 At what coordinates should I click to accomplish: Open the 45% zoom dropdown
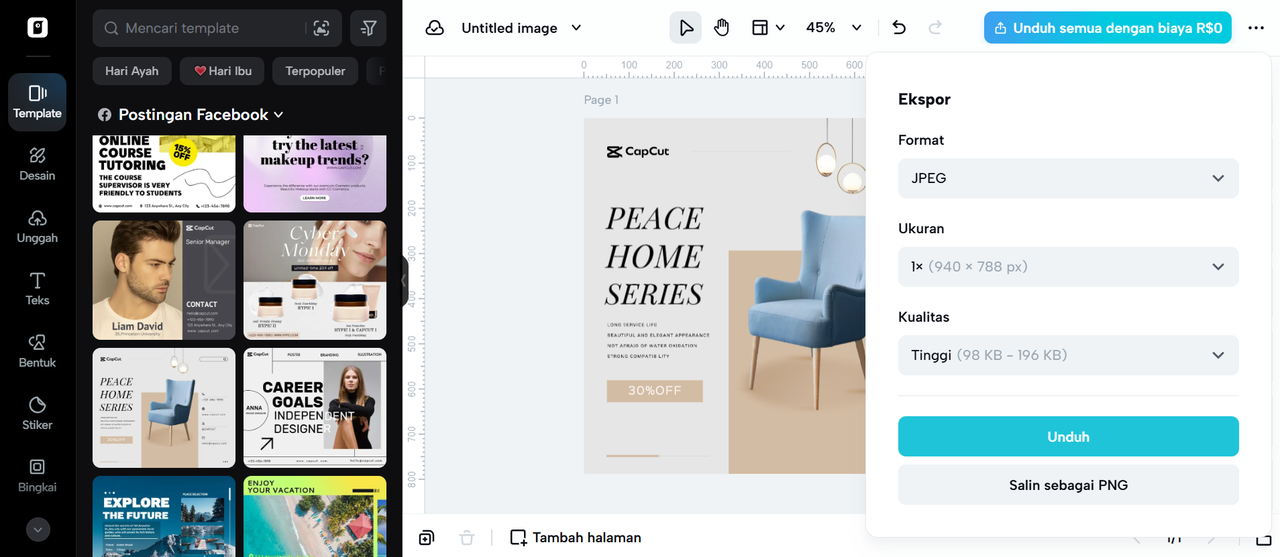[833, 28]
